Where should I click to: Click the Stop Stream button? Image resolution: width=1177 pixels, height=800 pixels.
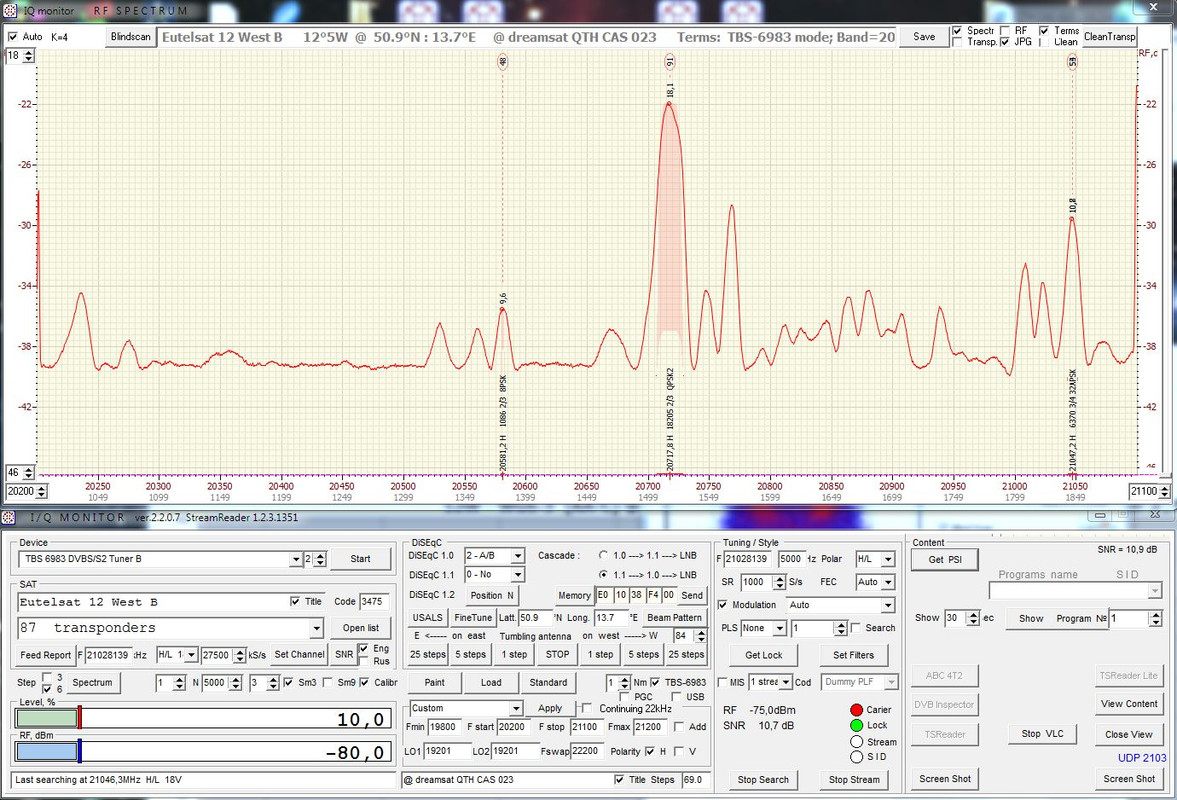(854, 780)
